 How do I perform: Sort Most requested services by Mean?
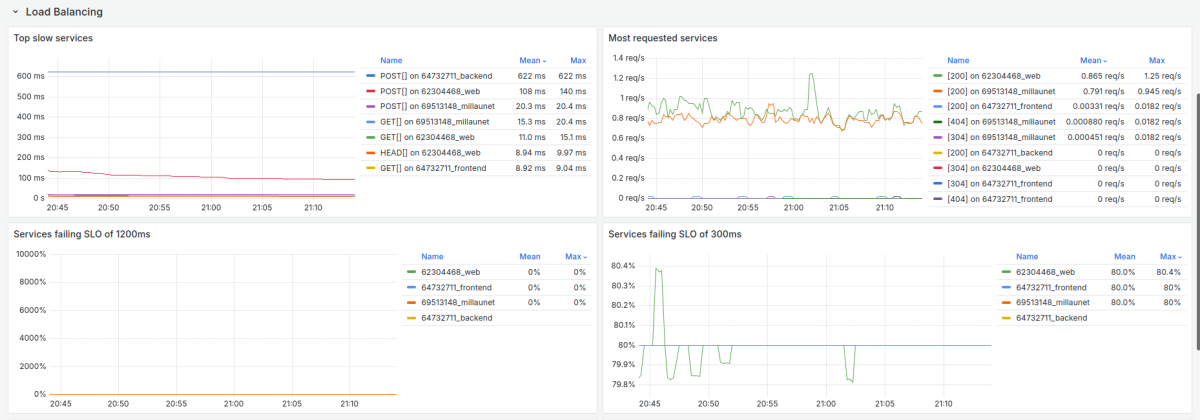point(1092,60)
